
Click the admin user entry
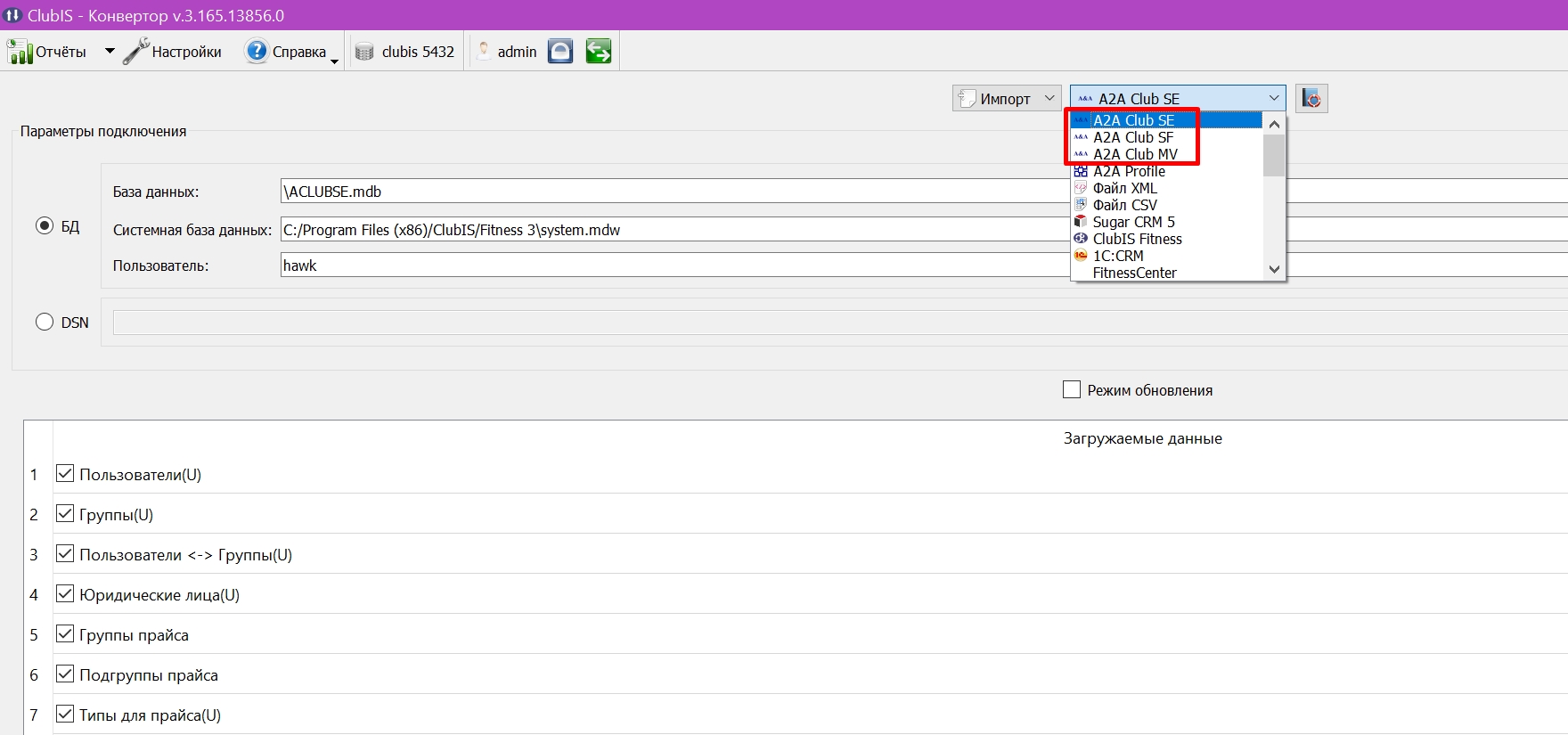pos(506,52)
